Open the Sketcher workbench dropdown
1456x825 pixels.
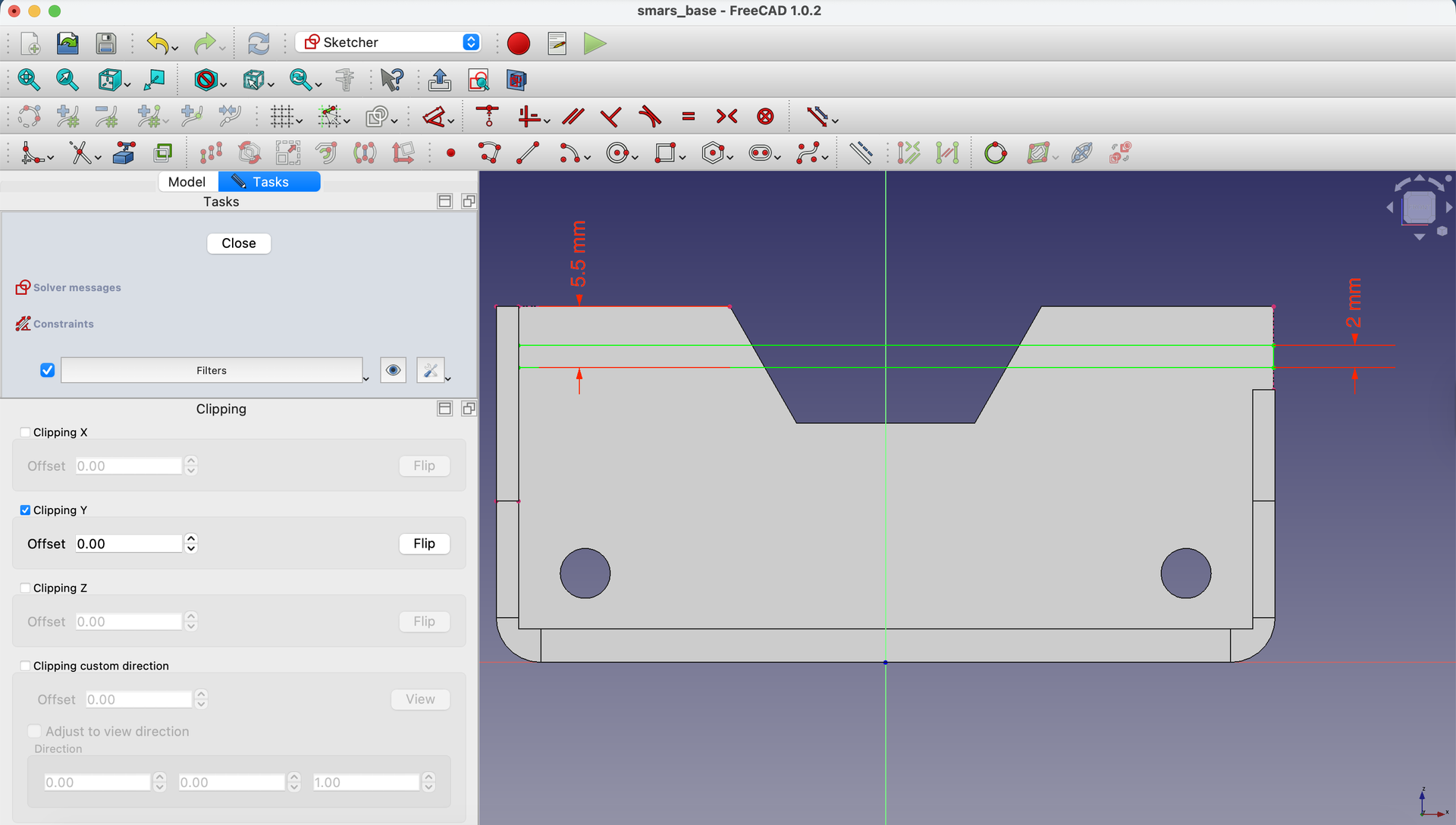(x=388, y=42)
